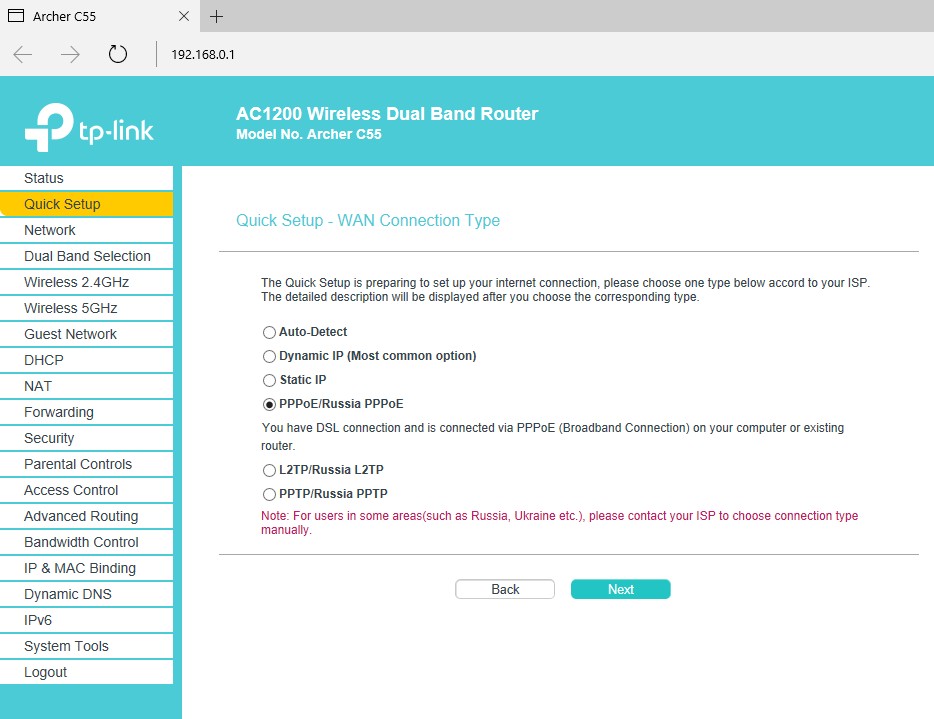Viewport: 934px width, 719px height.
Task: Click the Next button
Action: pos(621,589)
